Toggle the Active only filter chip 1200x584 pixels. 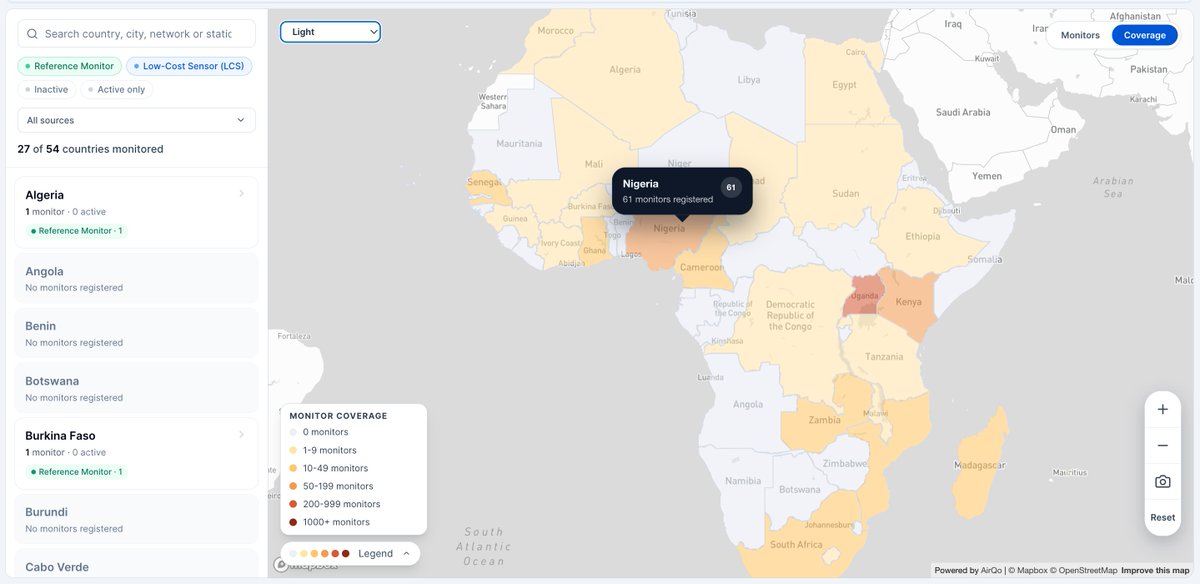pos(116,90)
